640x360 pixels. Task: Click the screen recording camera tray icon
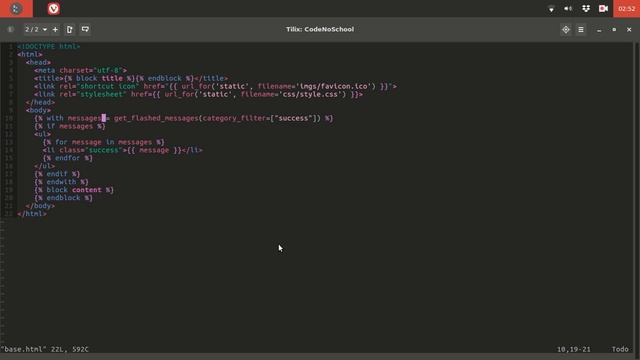point(603,9)
